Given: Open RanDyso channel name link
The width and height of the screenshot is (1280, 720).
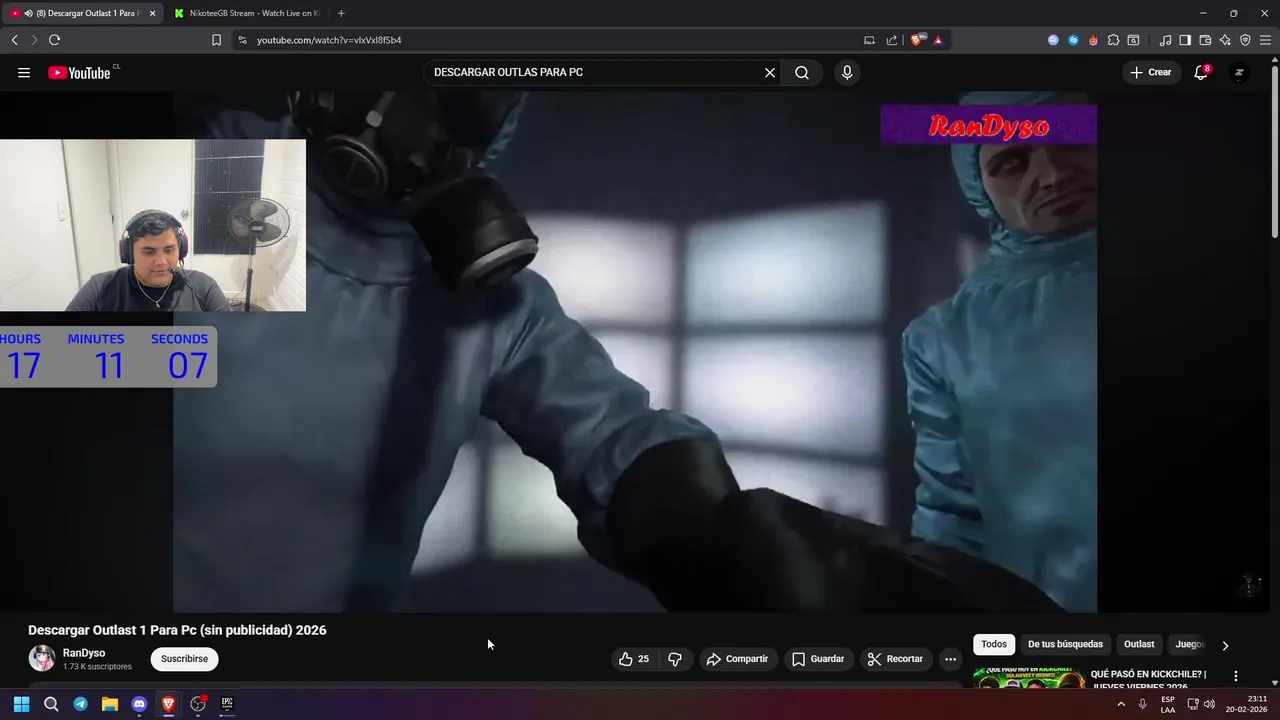Looking at the screenshot, I should [84, 653].
